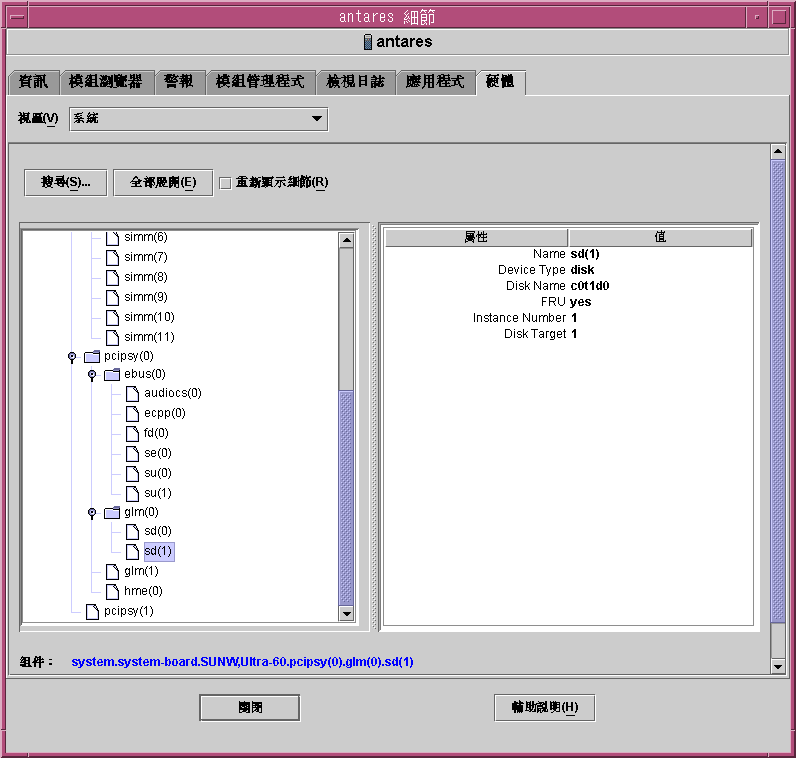796x758 pixels.
Task: Toggle the 重新顯示細節(R) checkbox
Action: [x=225, y=183]
